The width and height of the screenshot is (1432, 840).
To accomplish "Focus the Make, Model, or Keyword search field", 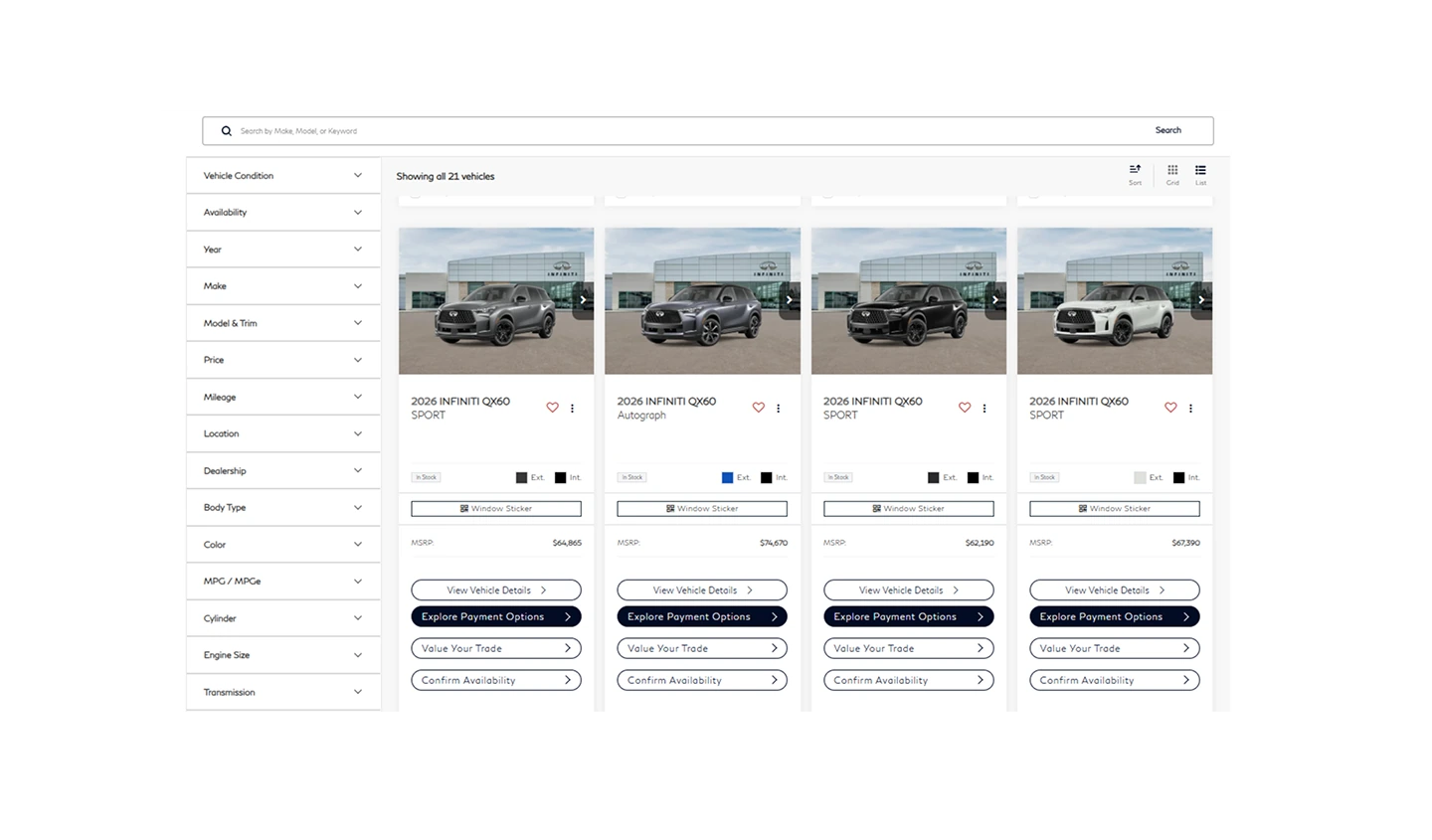I will pyautogui.click(x=686, y=131).
